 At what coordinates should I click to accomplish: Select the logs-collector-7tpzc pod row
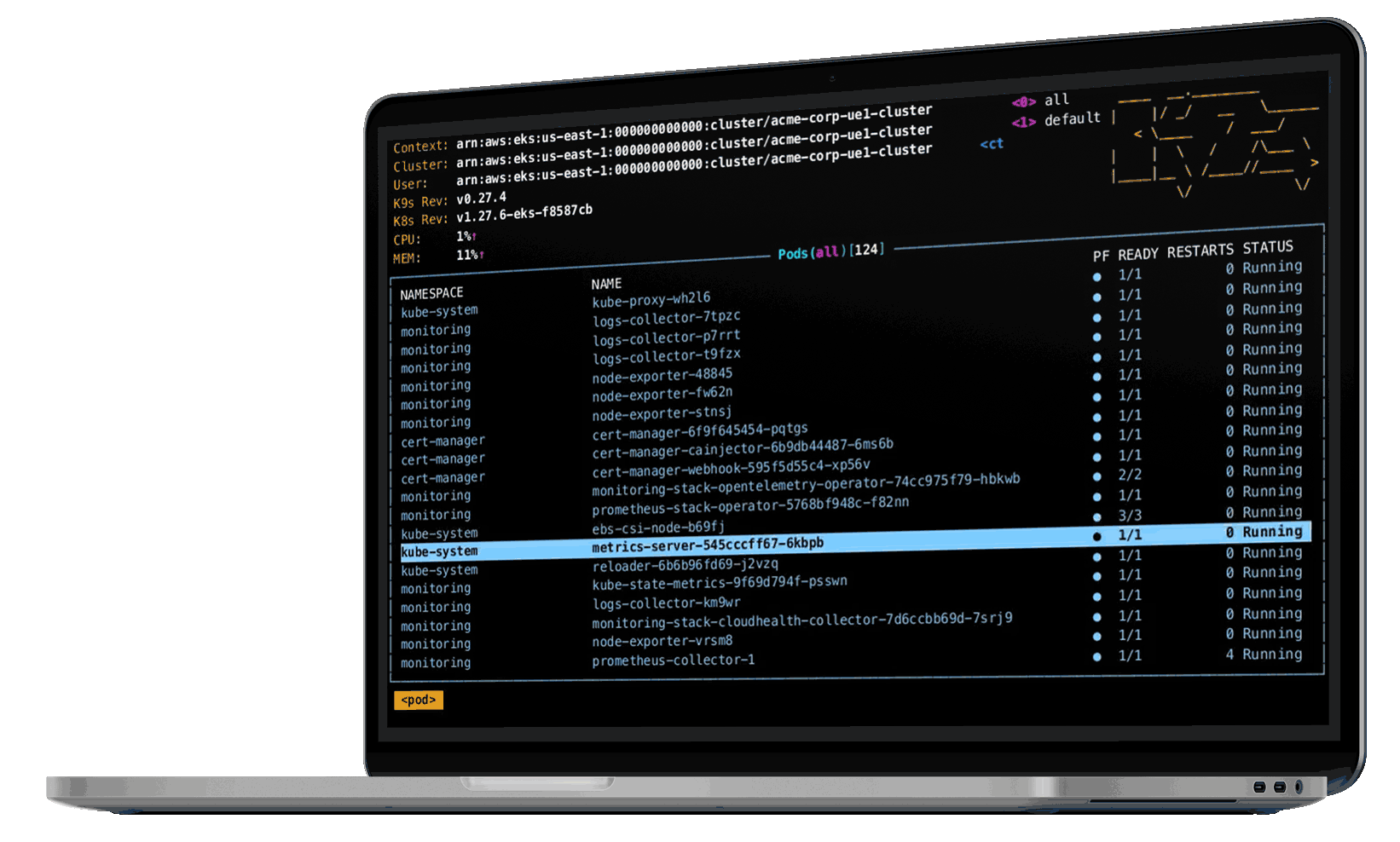click(666, 319)
